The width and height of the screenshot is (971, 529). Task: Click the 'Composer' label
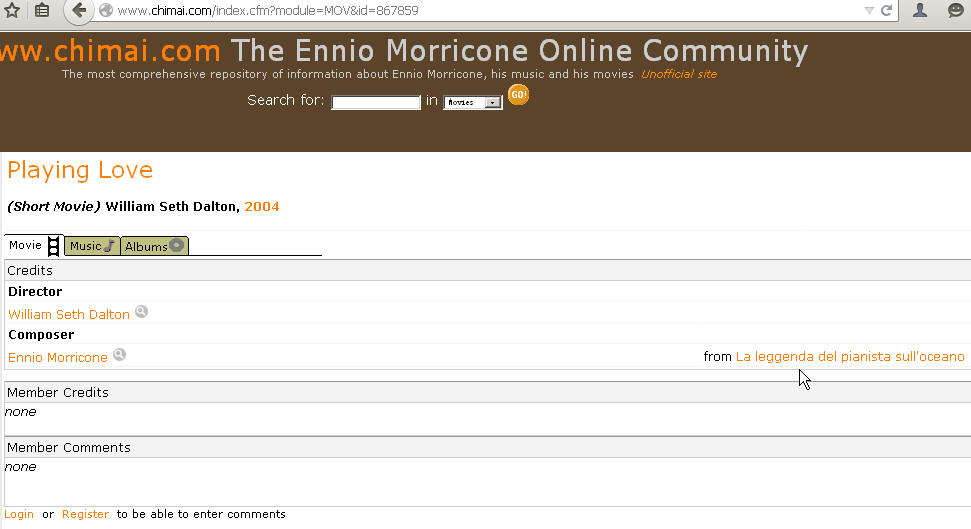click(x=41, y=334)
